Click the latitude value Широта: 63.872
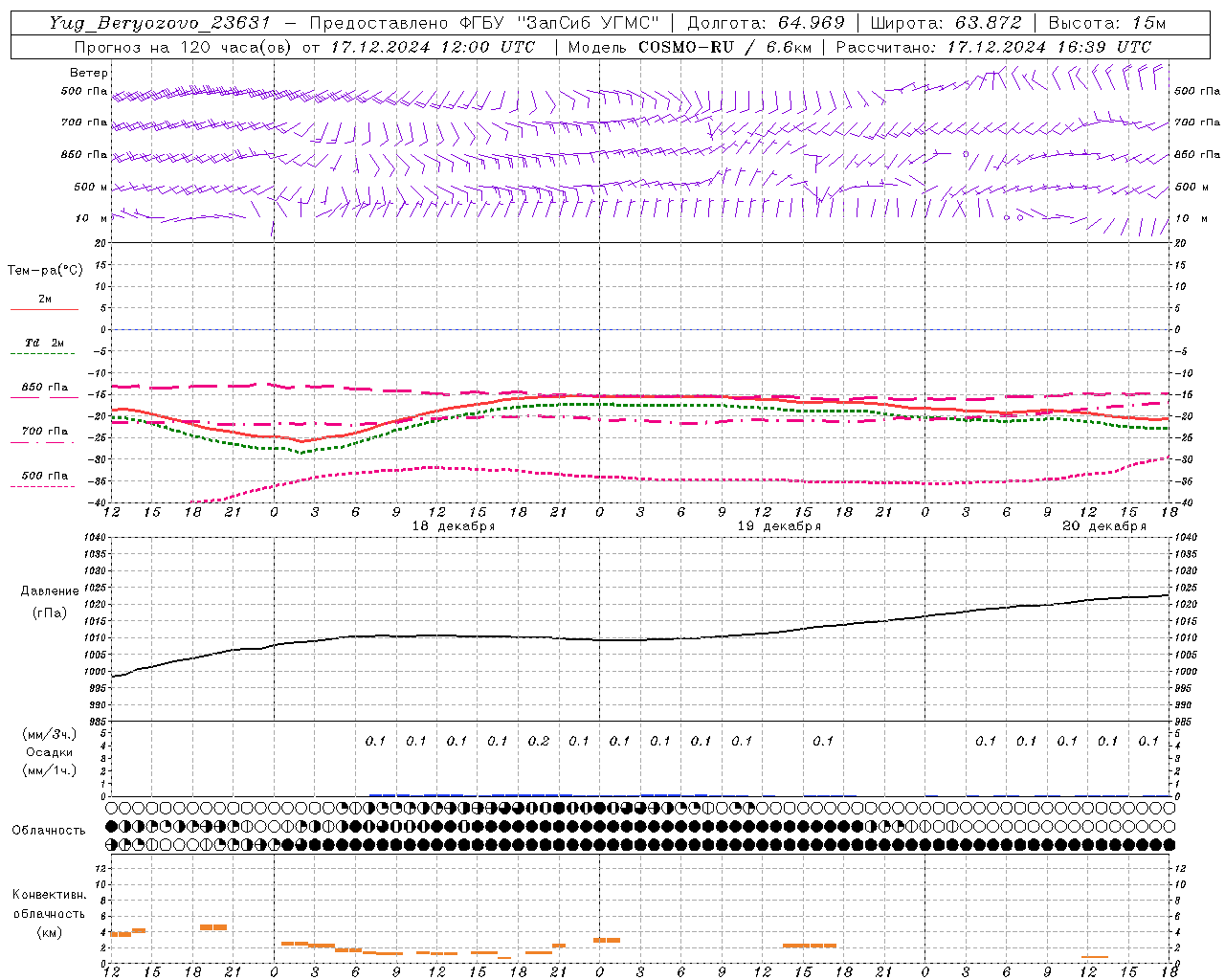The width and height of the screenshot is (1225, 980). 947,23
